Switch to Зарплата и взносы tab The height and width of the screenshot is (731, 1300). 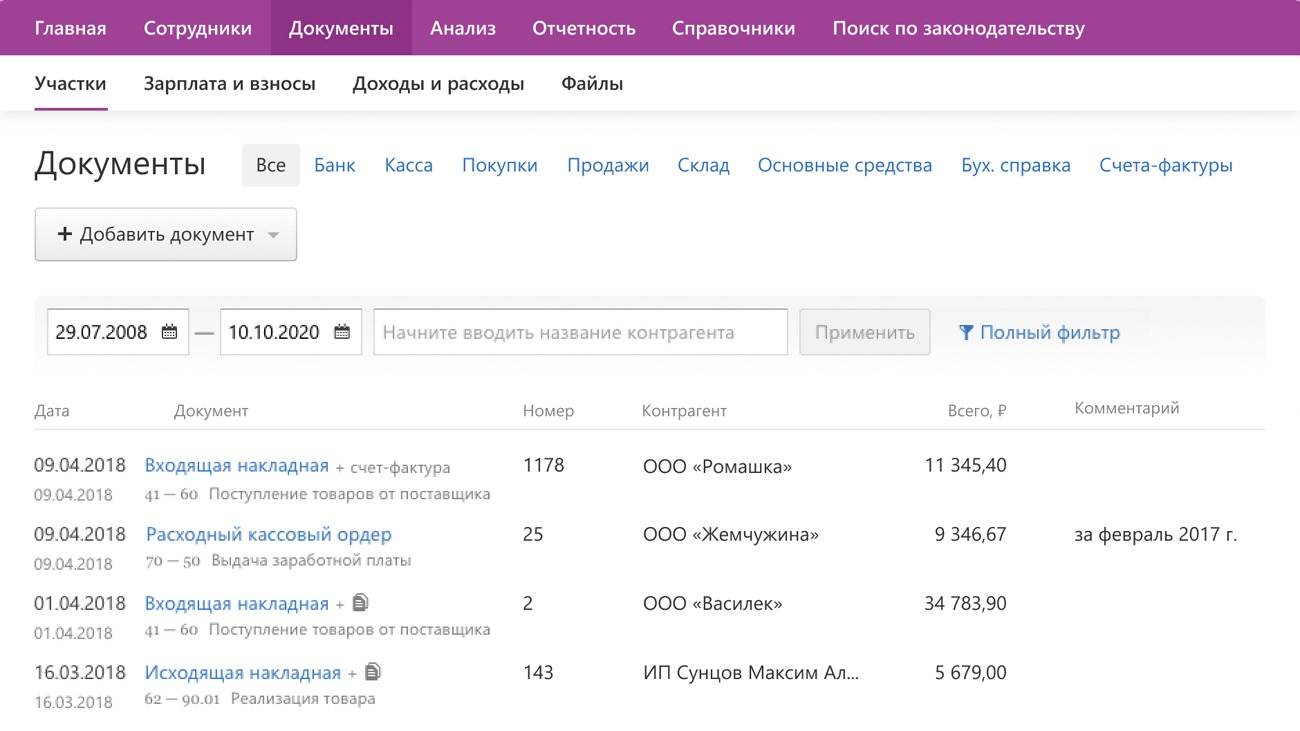click(229, 84)
